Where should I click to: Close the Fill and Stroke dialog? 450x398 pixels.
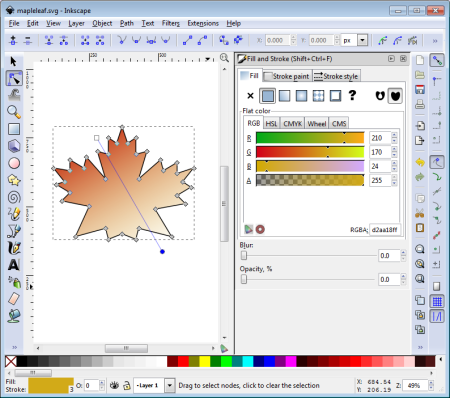403,59
